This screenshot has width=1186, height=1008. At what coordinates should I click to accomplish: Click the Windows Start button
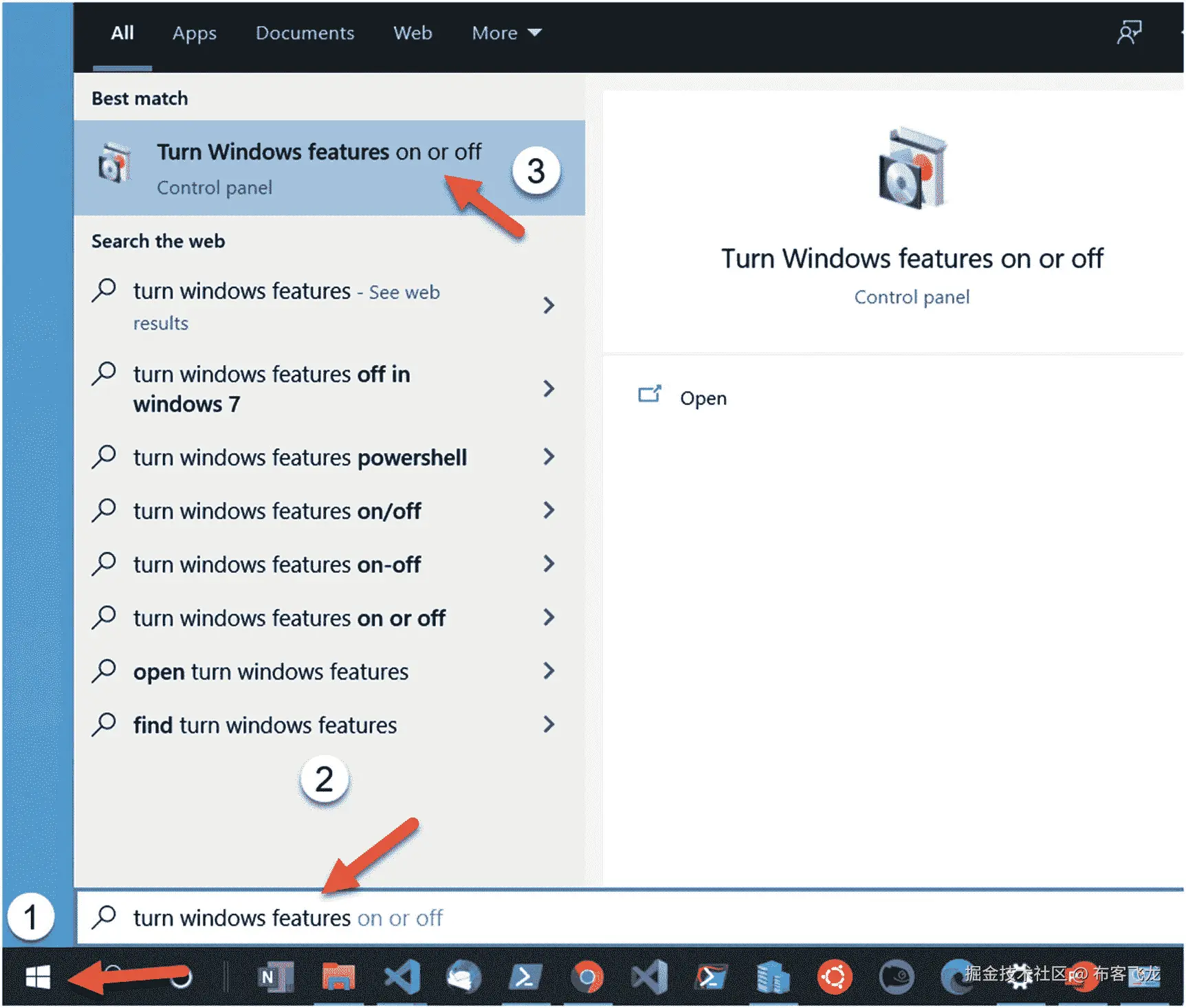38,976
